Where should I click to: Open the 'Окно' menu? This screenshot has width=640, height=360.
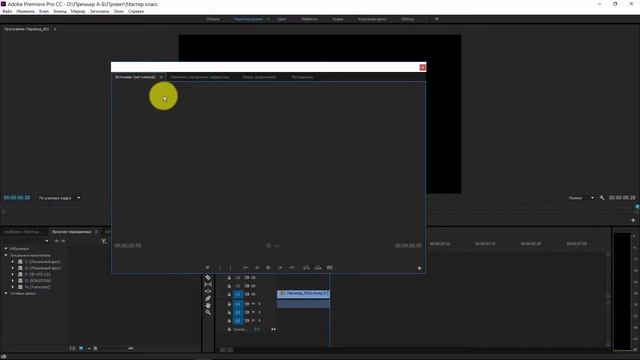tap(119, 11)
